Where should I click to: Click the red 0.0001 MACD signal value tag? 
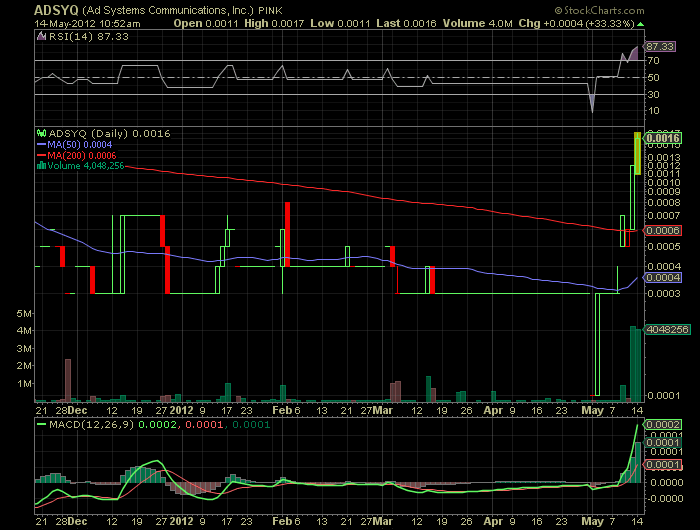click(x=663, y=465)
